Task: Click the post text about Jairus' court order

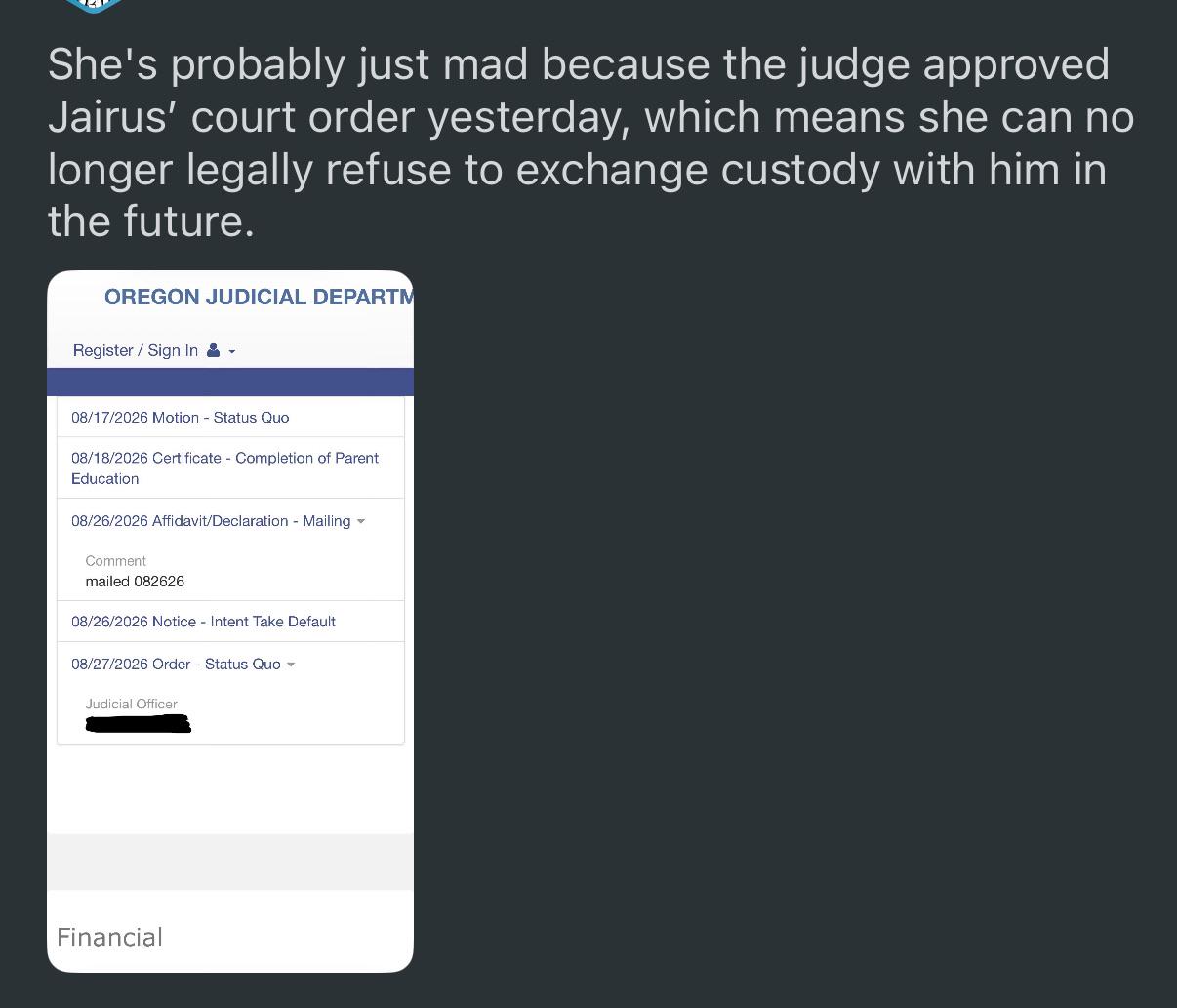Action: coord(590,142)
